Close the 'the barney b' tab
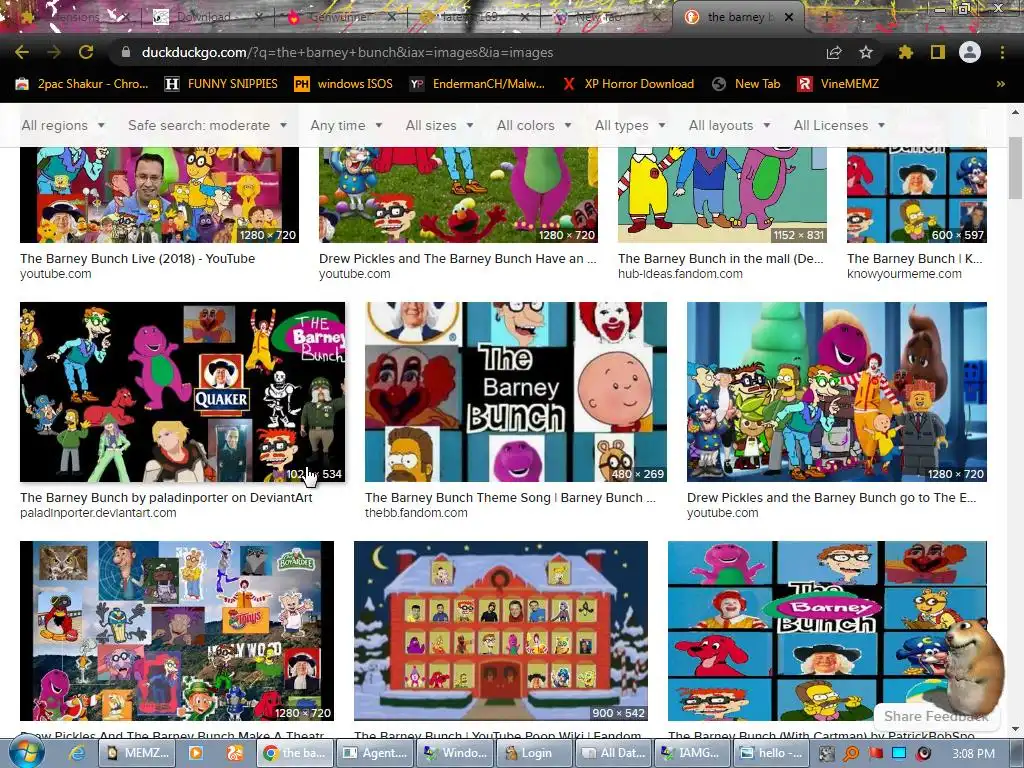The image size is (1024, 768). (x=789, y=17)
